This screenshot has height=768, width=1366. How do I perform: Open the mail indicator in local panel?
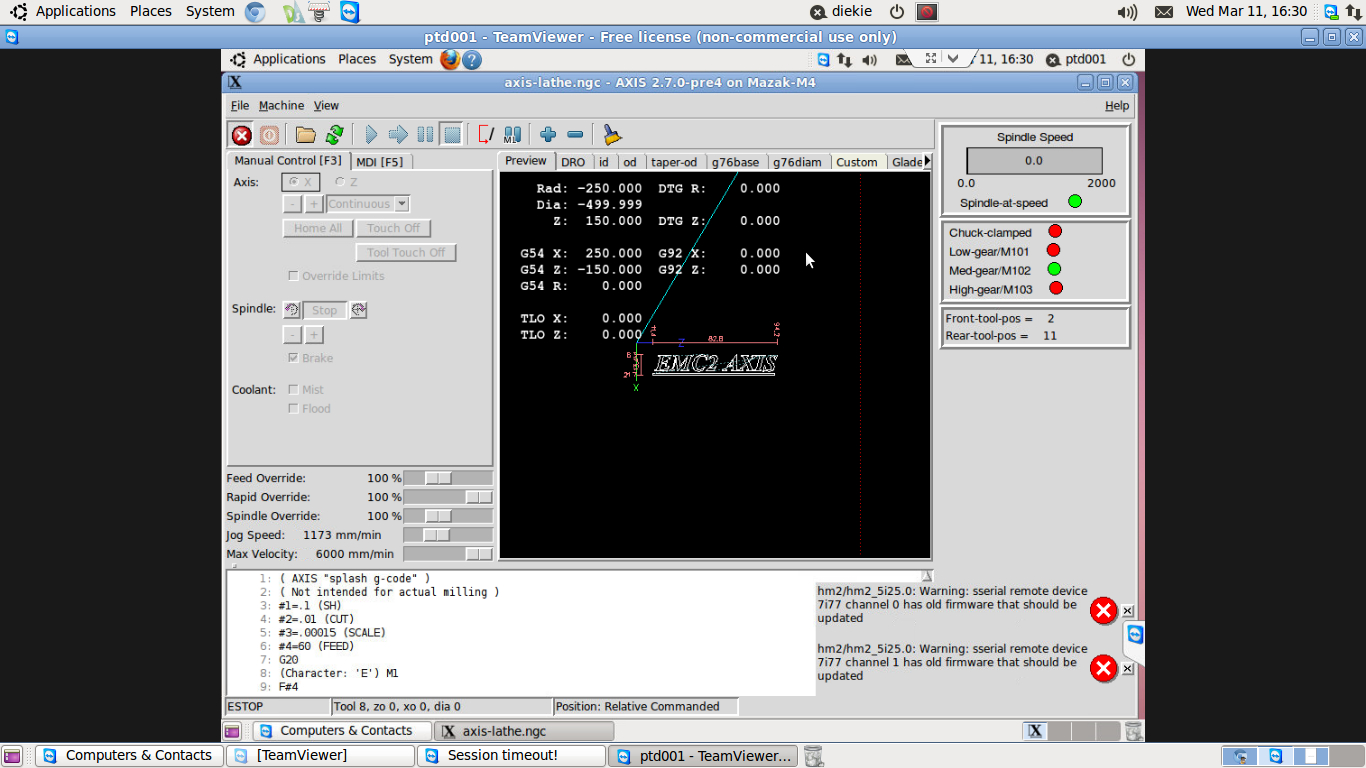(x=1164, y=12)
